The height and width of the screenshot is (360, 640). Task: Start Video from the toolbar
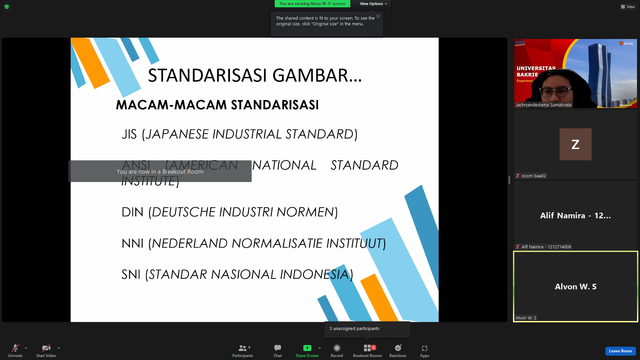[46, 350]
